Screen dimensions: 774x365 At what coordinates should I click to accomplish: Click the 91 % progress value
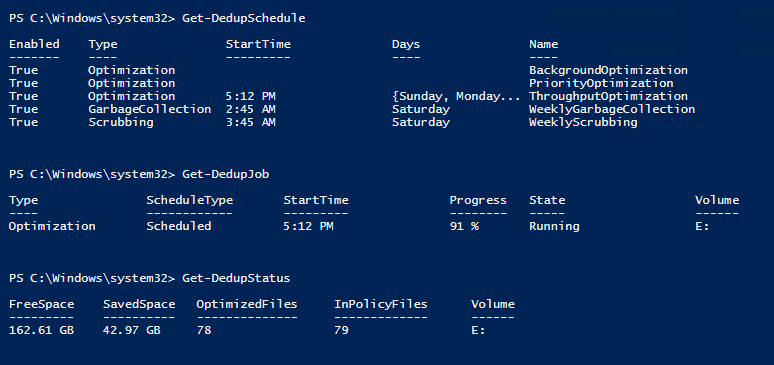[464, 226]
